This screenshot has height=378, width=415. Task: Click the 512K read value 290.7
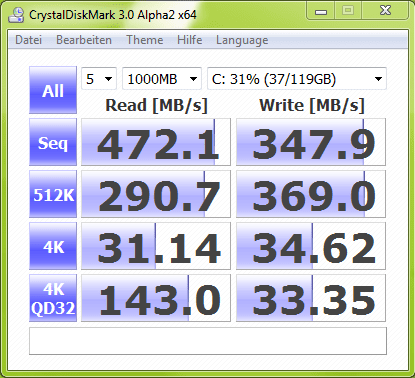click(x=156, y=194)
